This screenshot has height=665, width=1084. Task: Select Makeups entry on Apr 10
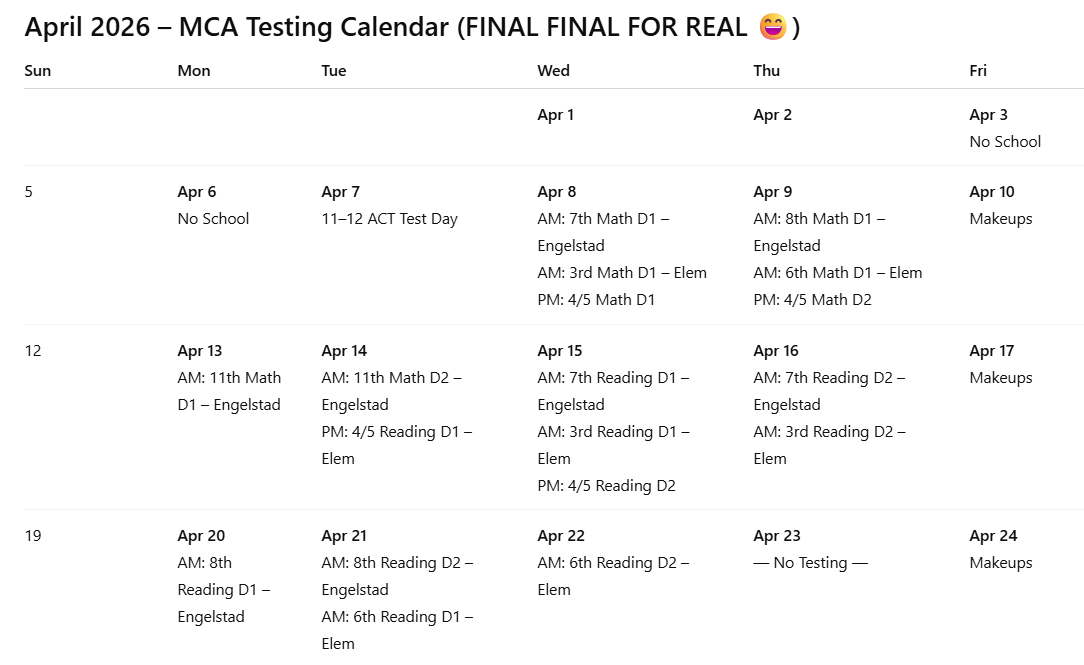click(1000, 219)
